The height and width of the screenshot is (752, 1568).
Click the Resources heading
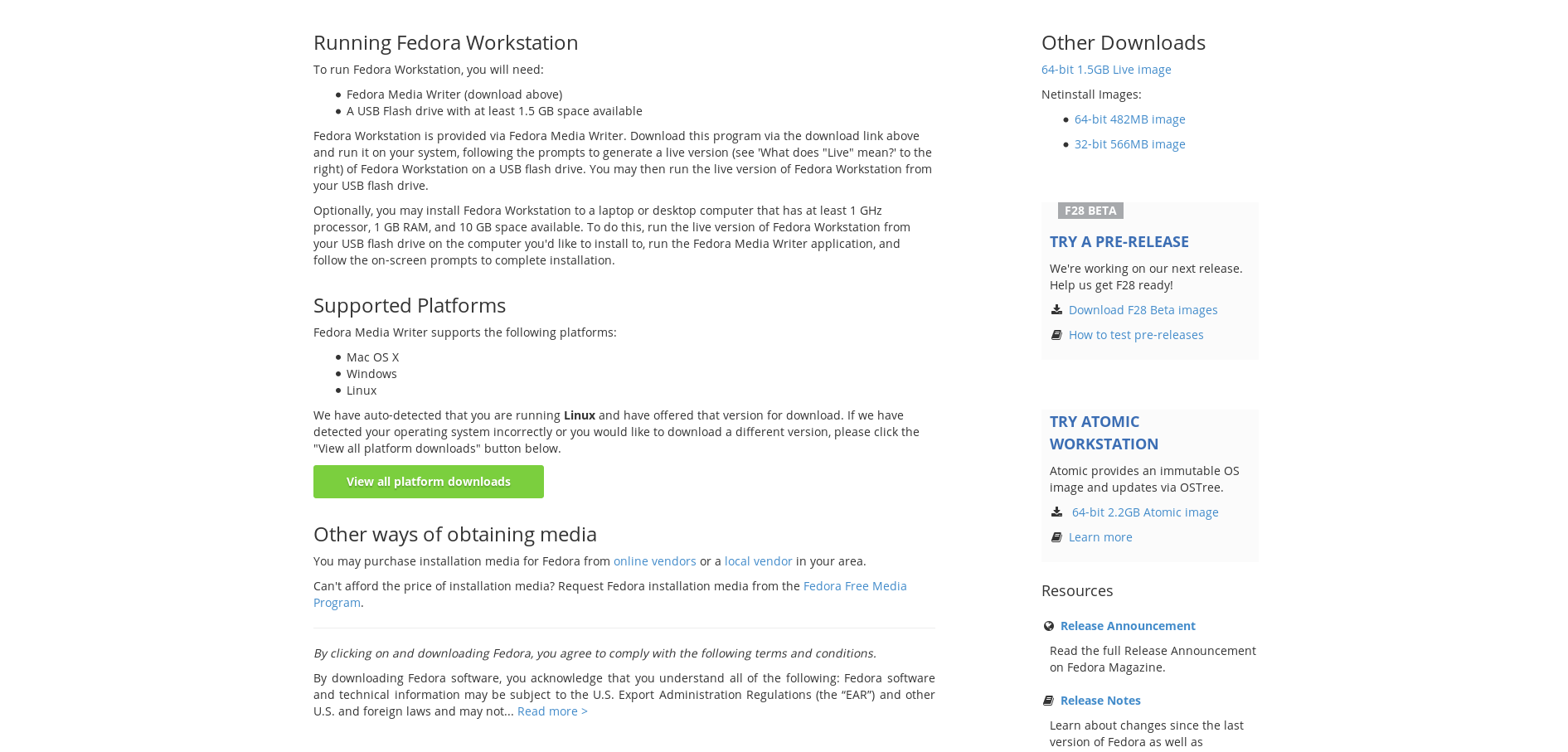click(x=1077, y=590)
